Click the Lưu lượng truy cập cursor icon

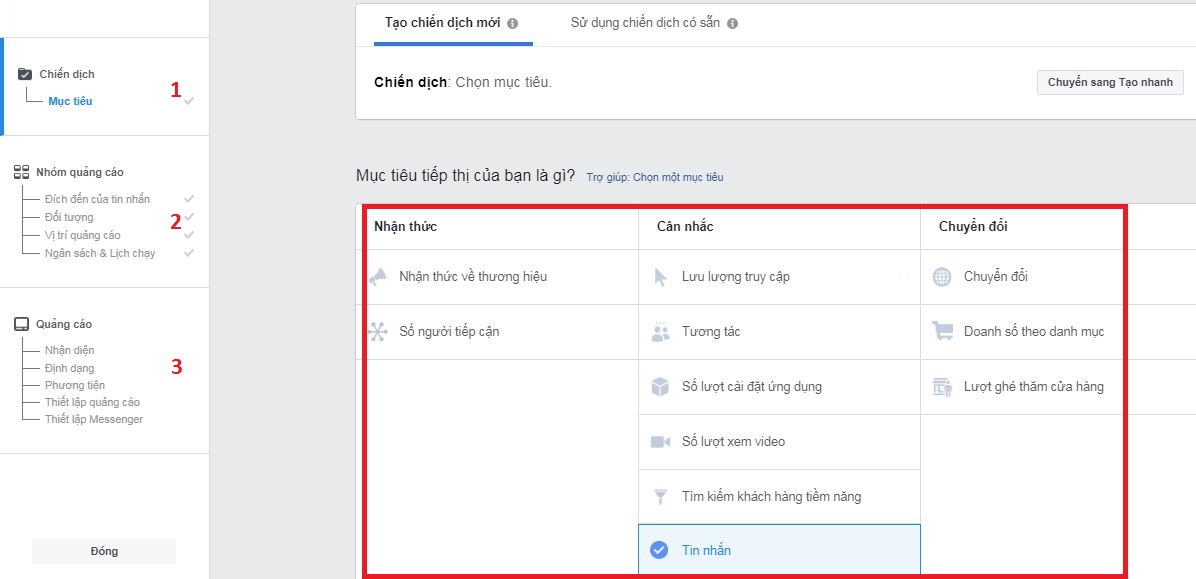pos(660,276)
